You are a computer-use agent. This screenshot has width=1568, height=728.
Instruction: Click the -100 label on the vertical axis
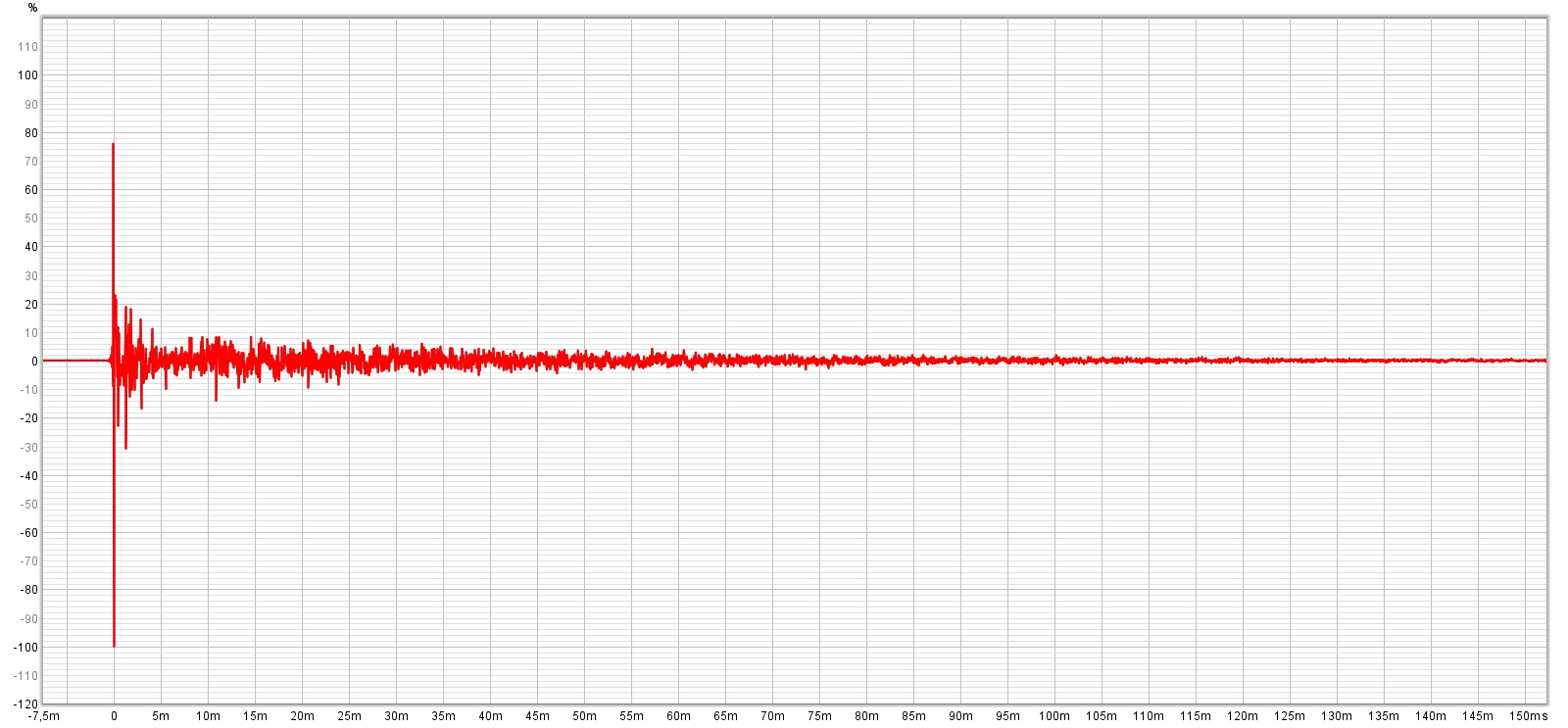[x=25, y=648]
